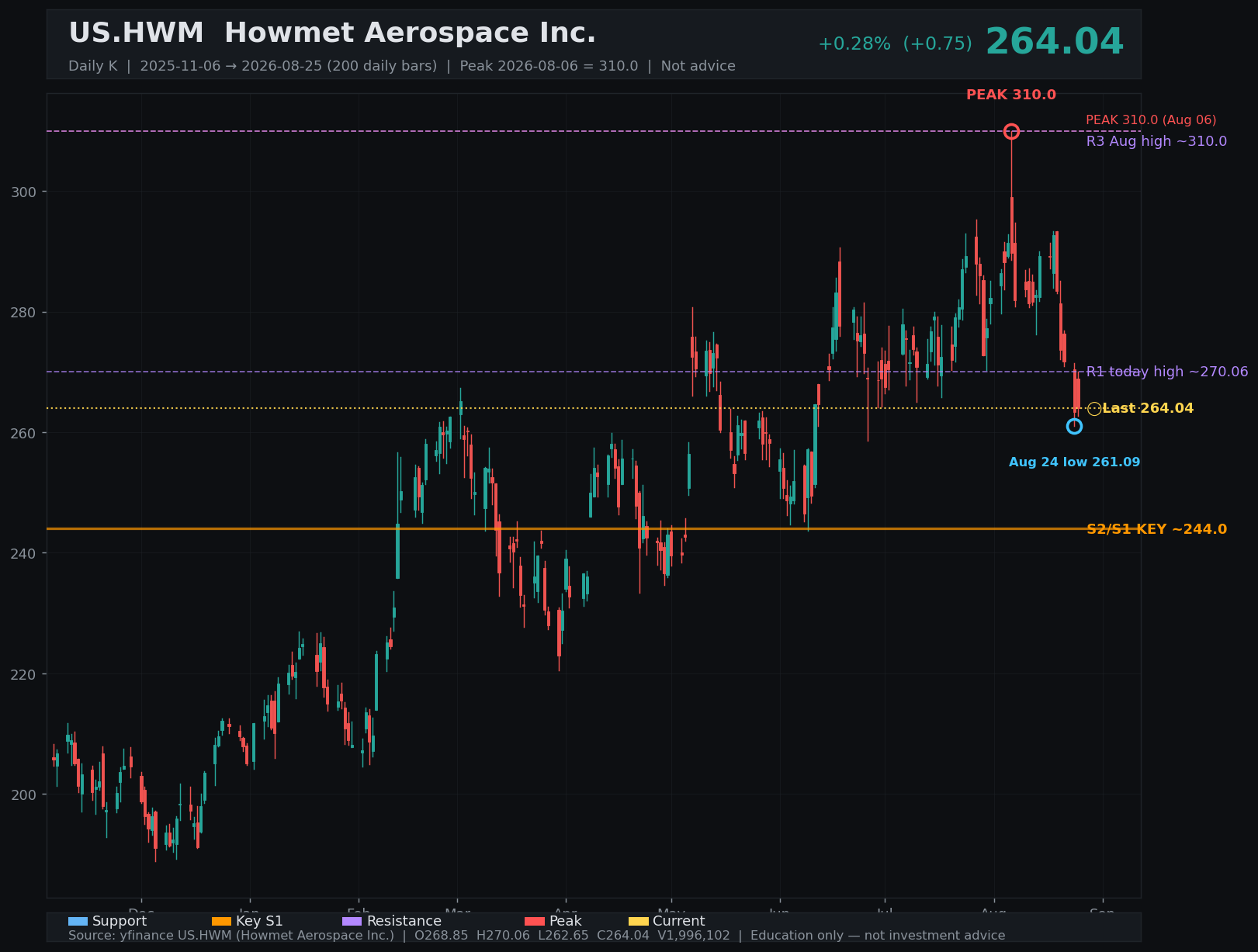1258x952 pixels.
Task: Click the 'PEAK 310.0 (Aug 06)' annotation
Action: [1151, 120]
